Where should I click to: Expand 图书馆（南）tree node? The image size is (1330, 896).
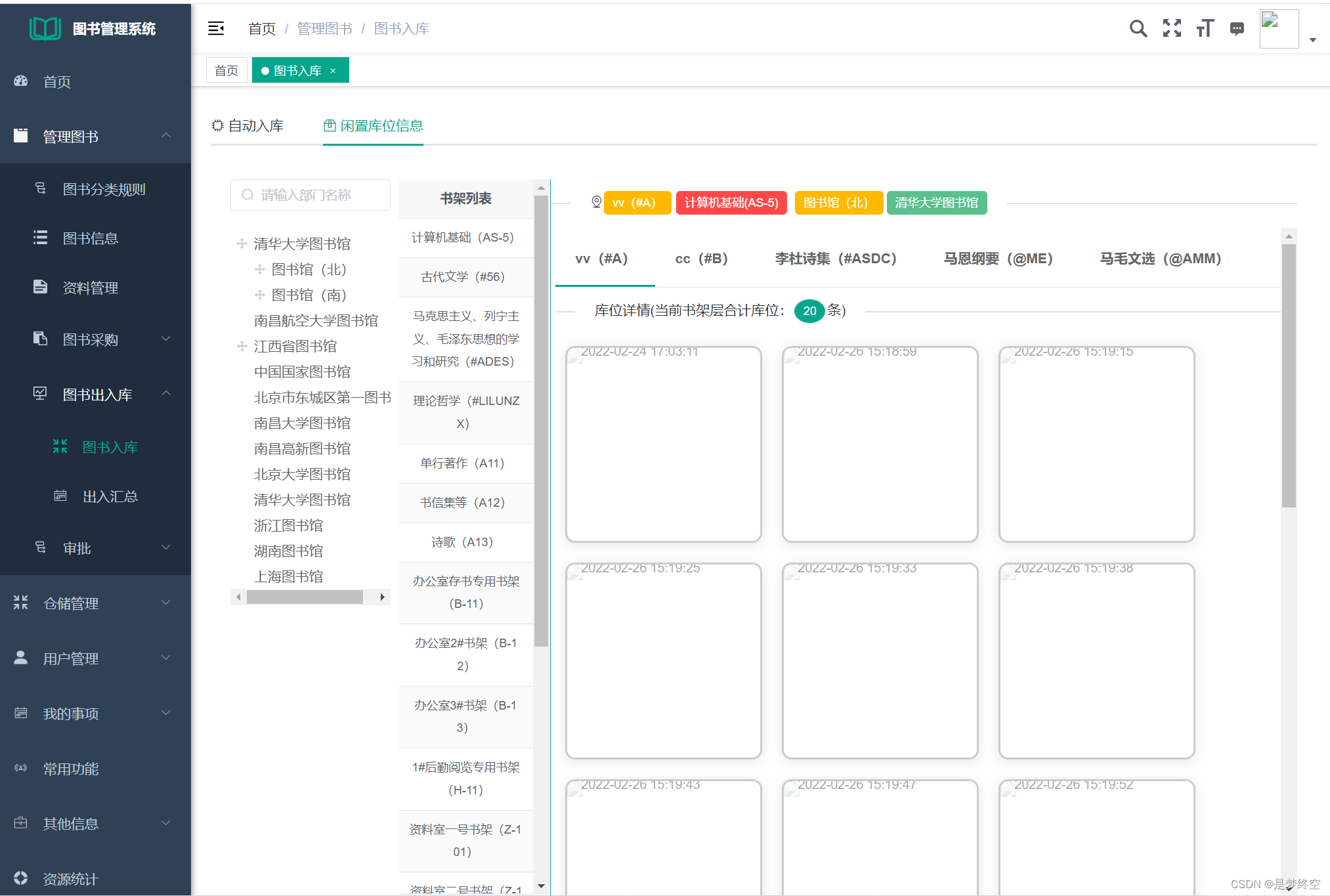[x=260, y=295]
